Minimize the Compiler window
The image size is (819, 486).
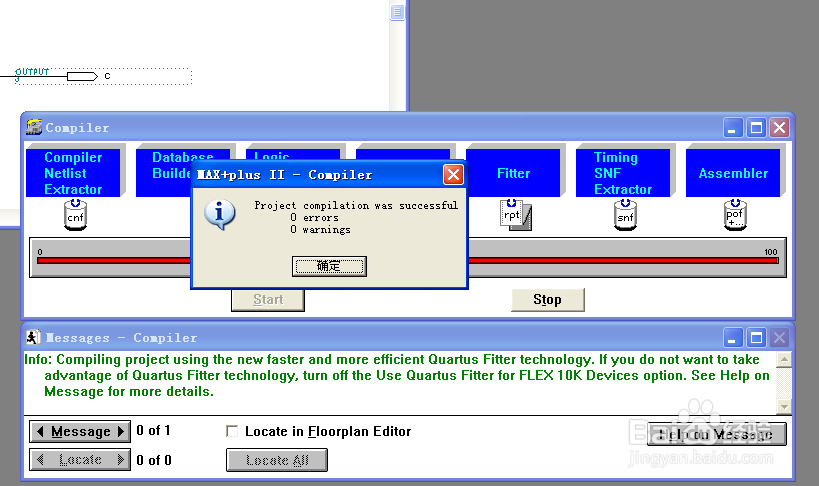coord(732,128)
